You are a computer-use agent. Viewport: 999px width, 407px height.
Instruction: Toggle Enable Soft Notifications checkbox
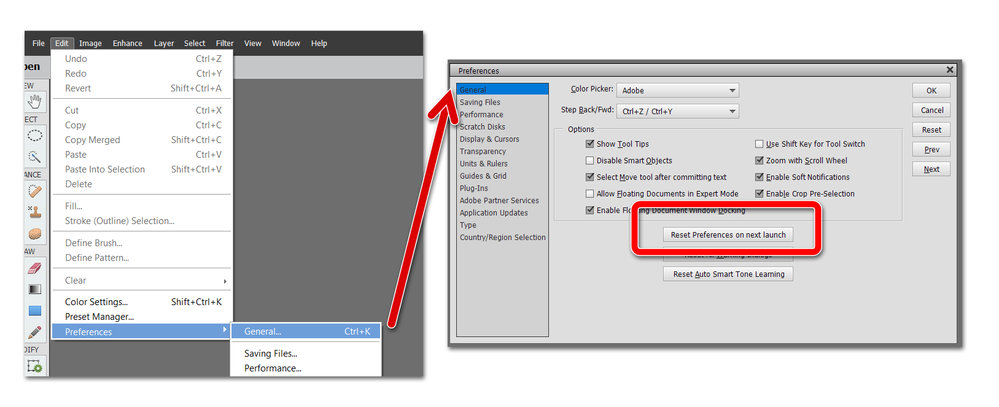pos(759,178)
